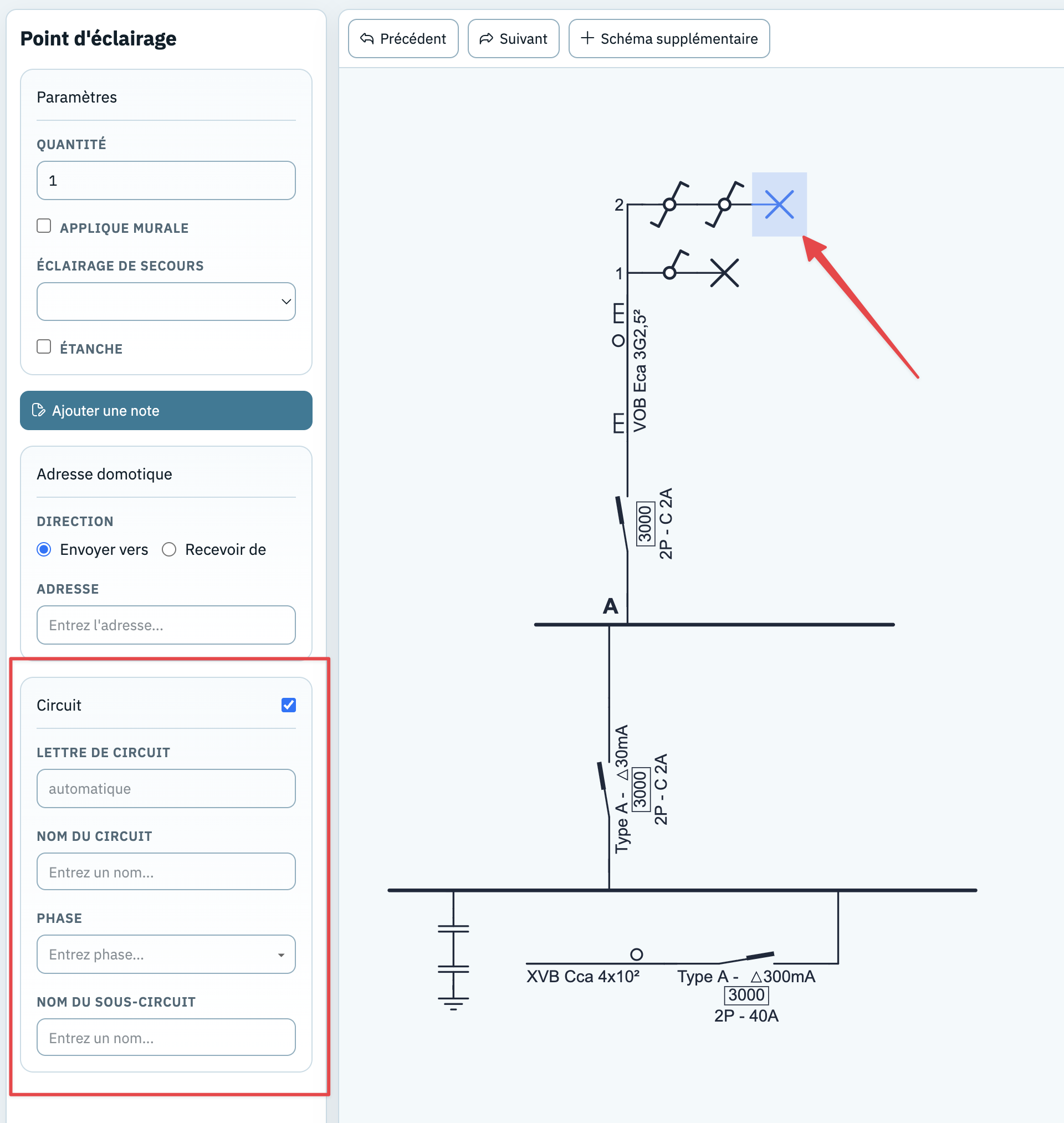Focus the Nom du circuit input field

[166, 872]
